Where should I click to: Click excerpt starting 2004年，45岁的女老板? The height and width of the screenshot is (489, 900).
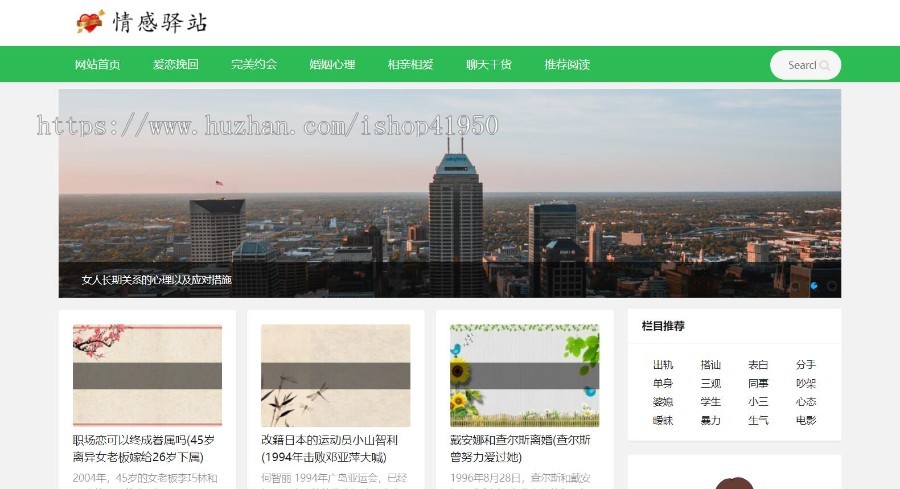point(145,481)
